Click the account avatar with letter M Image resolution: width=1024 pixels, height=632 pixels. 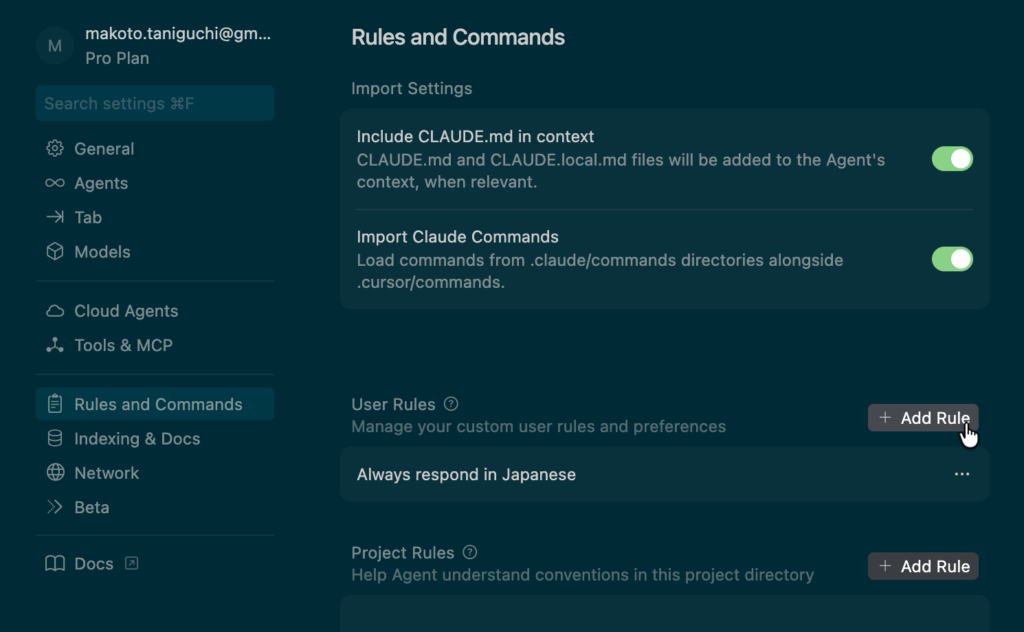(55, 46)
